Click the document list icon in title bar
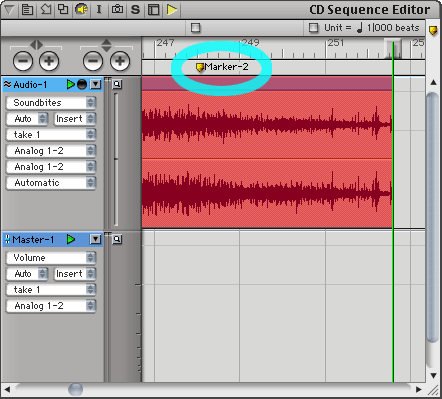The height and width of the screenshot is (399, 442). pos(27,10)
